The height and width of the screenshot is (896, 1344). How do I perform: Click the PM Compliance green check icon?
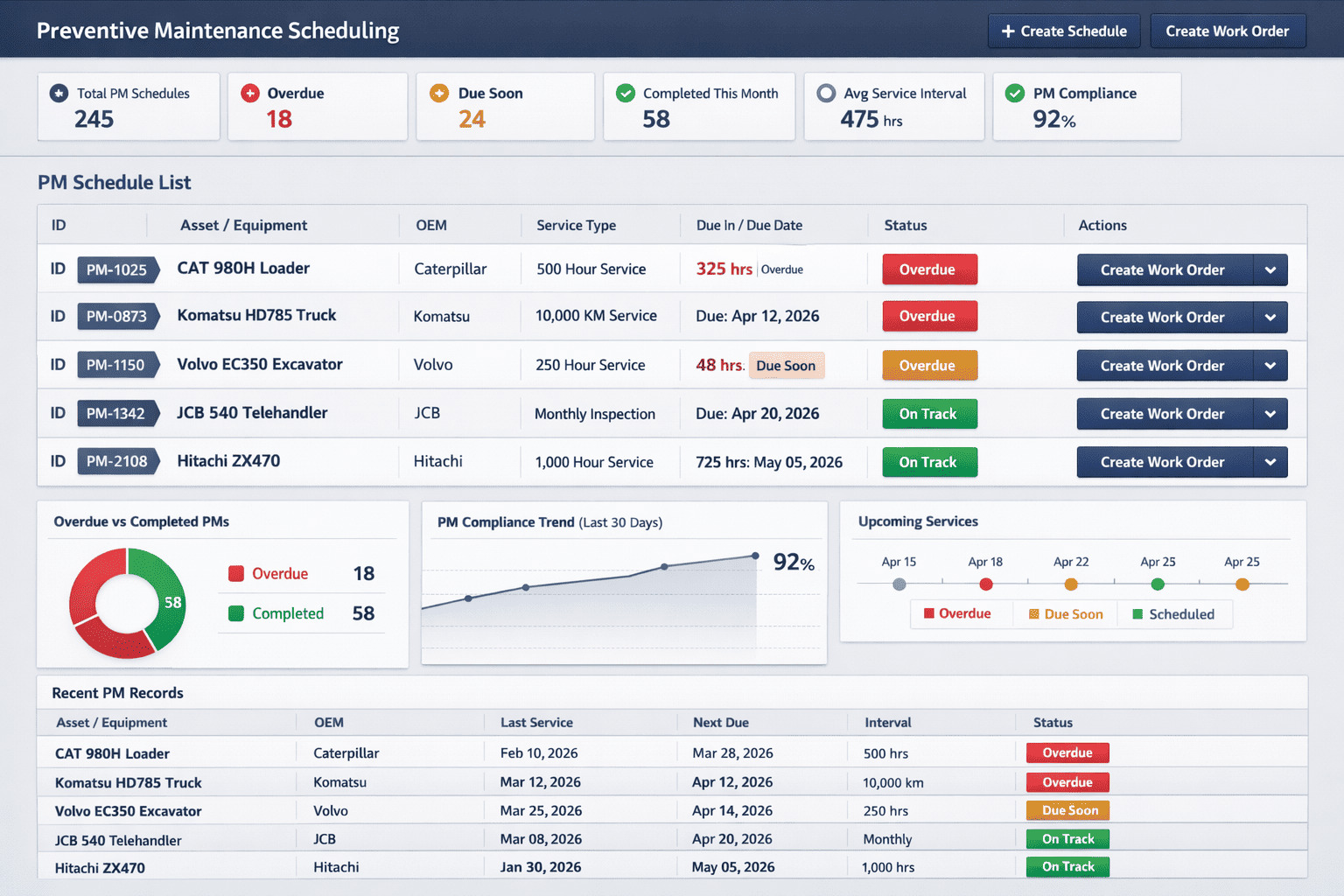point(1015,94)
